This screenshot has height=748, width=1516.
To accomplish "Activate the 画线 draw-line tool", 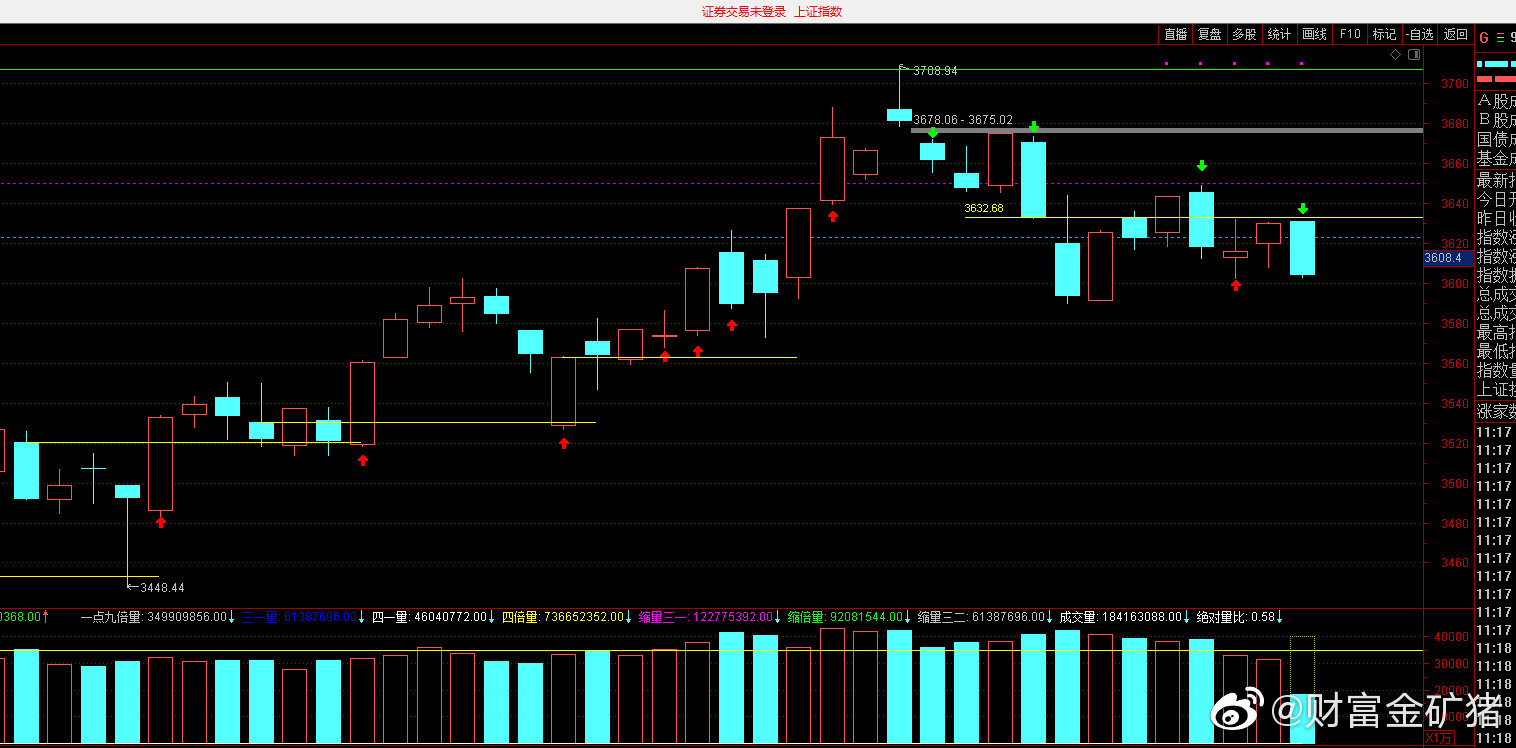I will pos(1314,34).
